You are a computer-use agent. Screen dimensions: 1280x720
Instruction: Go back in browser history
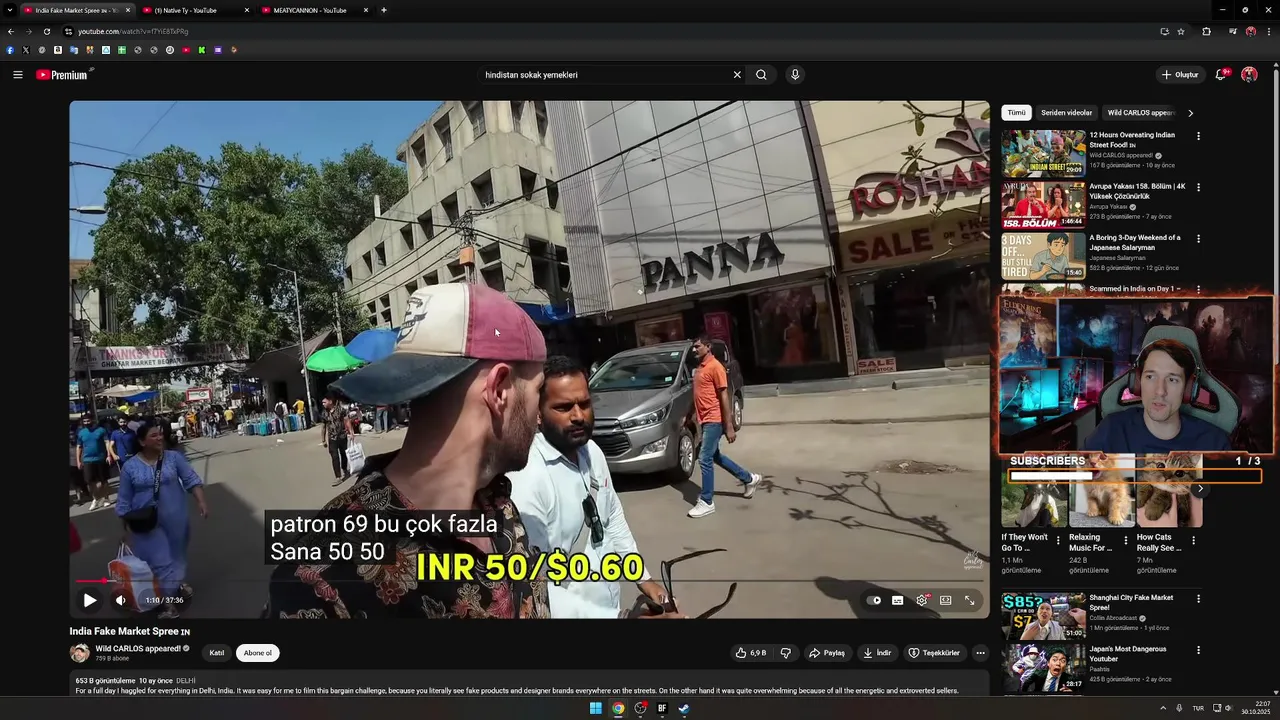click(x=11, y=31)
